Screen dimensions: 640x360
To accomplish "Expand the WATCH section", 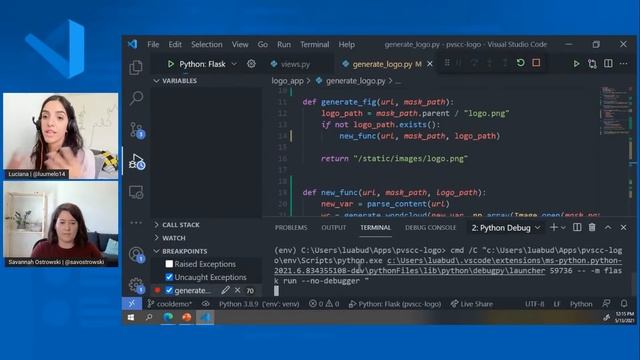I will point(170,238).
